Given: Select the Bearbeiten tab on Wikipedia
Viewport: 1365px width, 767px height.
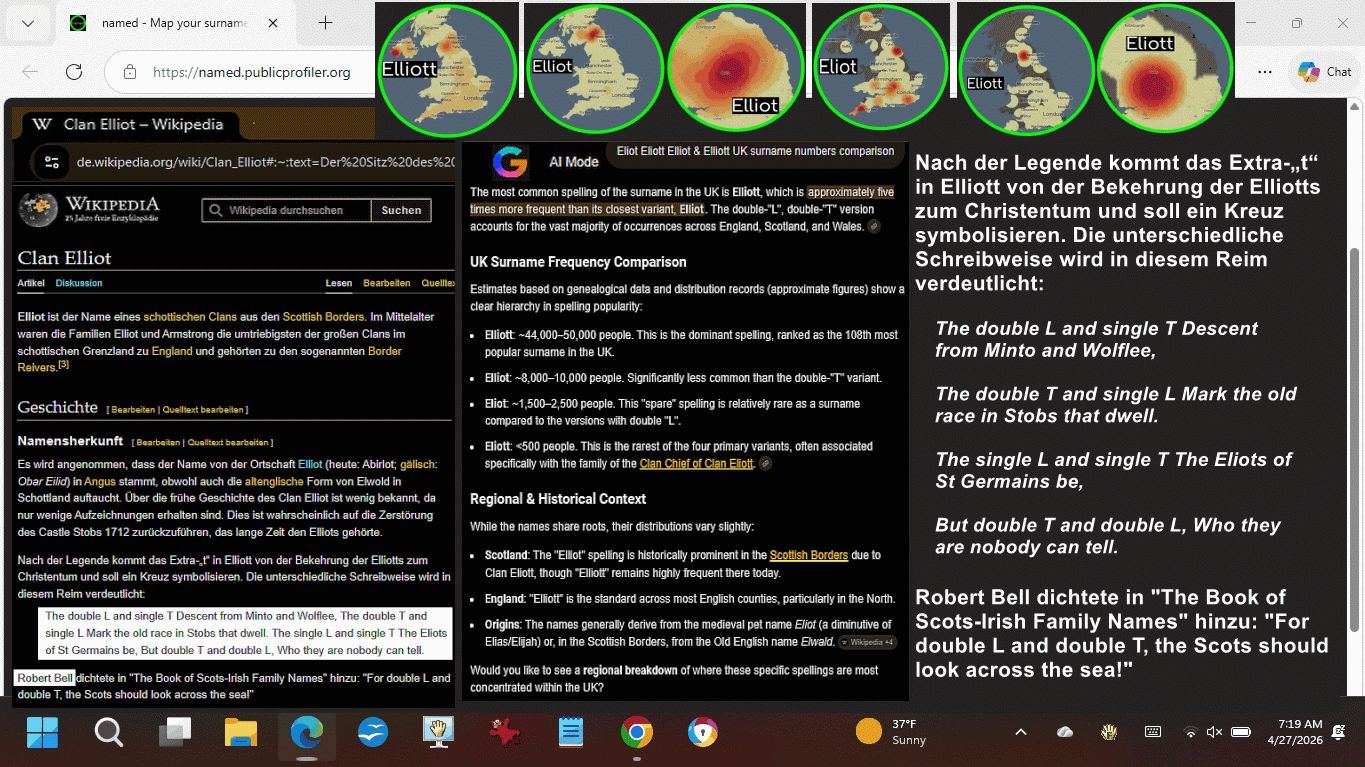Looking at the screenshot, I should (386, 283).
